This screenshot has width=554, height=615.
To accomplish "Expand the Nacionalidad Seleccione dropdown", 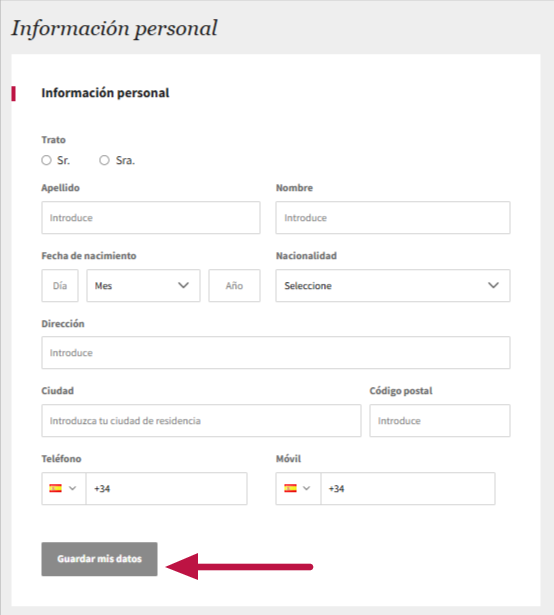I will tap(393, 286).
